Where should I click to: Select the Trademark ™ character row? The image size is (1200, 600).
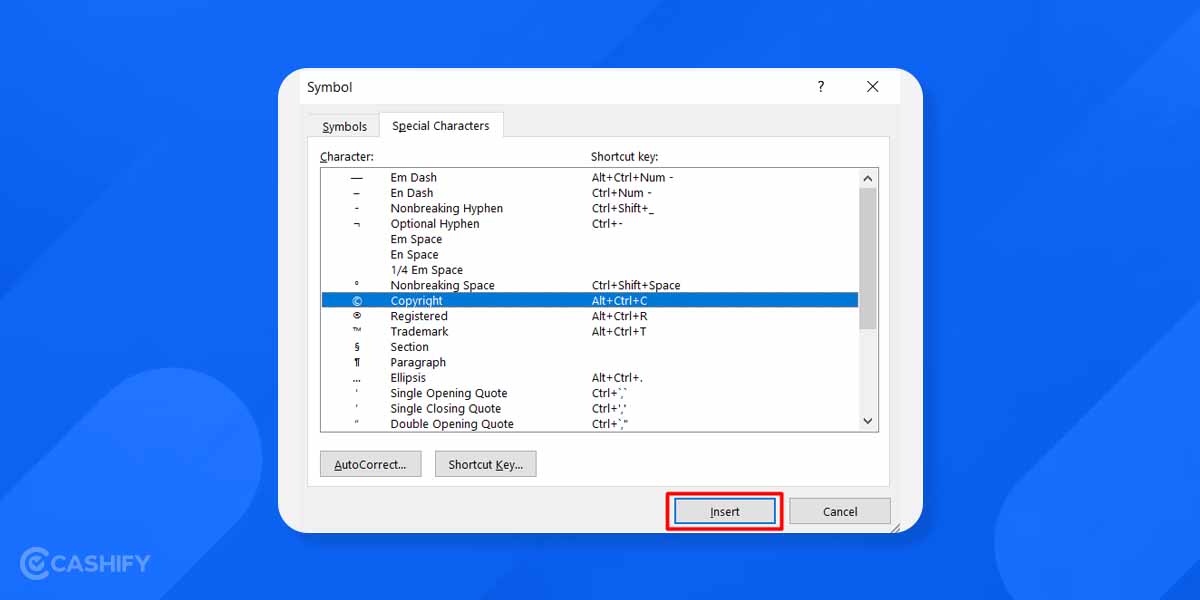[500, 331]
